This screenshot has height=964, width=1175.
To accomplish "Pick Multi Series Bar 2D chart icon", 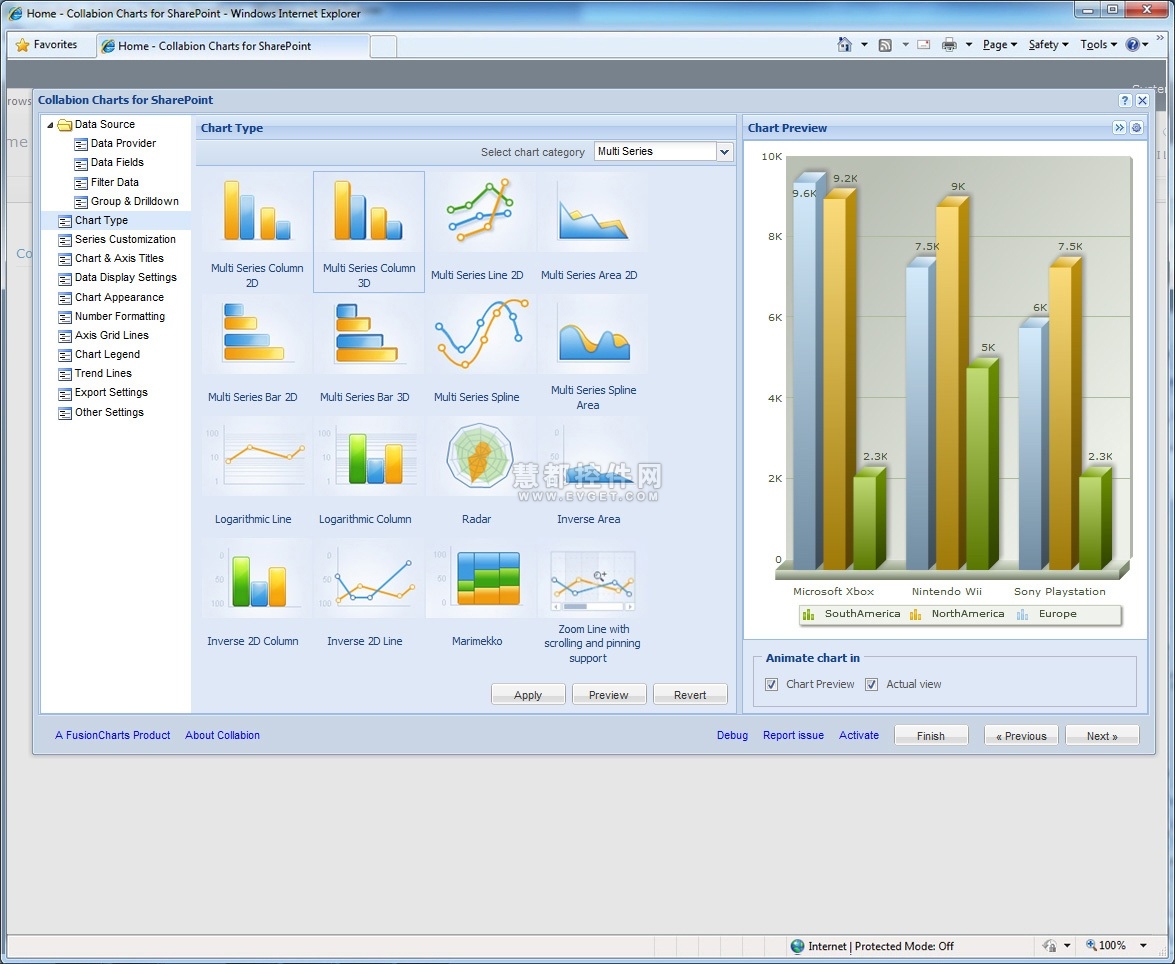I will (254, 332).
